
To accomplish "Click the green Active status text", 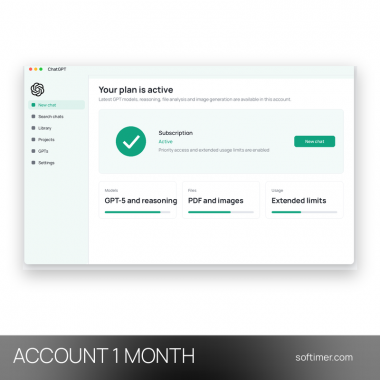I will point(166,142).
